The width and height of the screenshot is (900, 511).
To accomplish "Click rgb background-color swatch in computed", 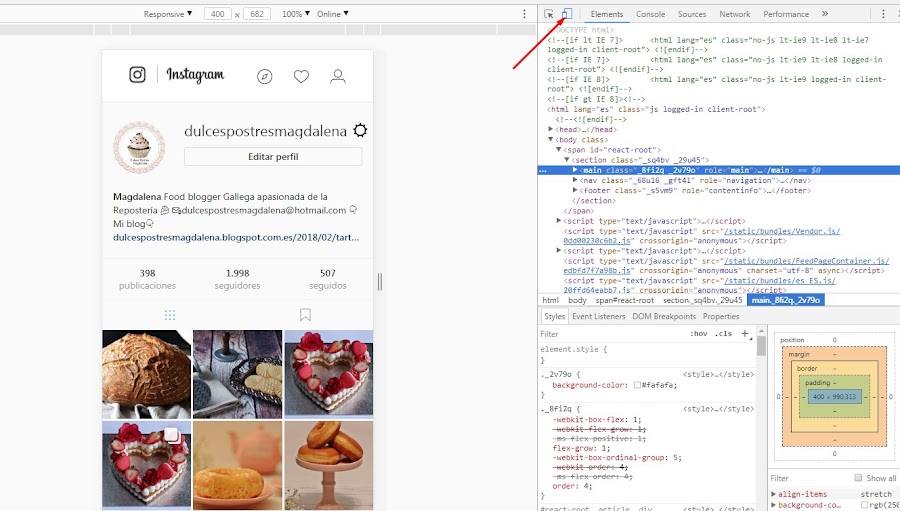I will pyautogui.click(x=864, y=505).
